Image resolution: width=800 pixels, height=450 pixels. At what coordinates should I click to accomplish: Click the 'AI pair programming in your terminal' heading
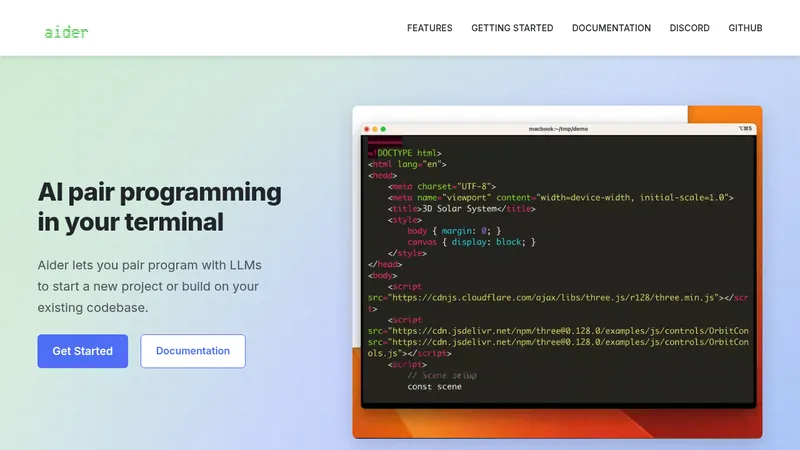[x=159, y=207]
